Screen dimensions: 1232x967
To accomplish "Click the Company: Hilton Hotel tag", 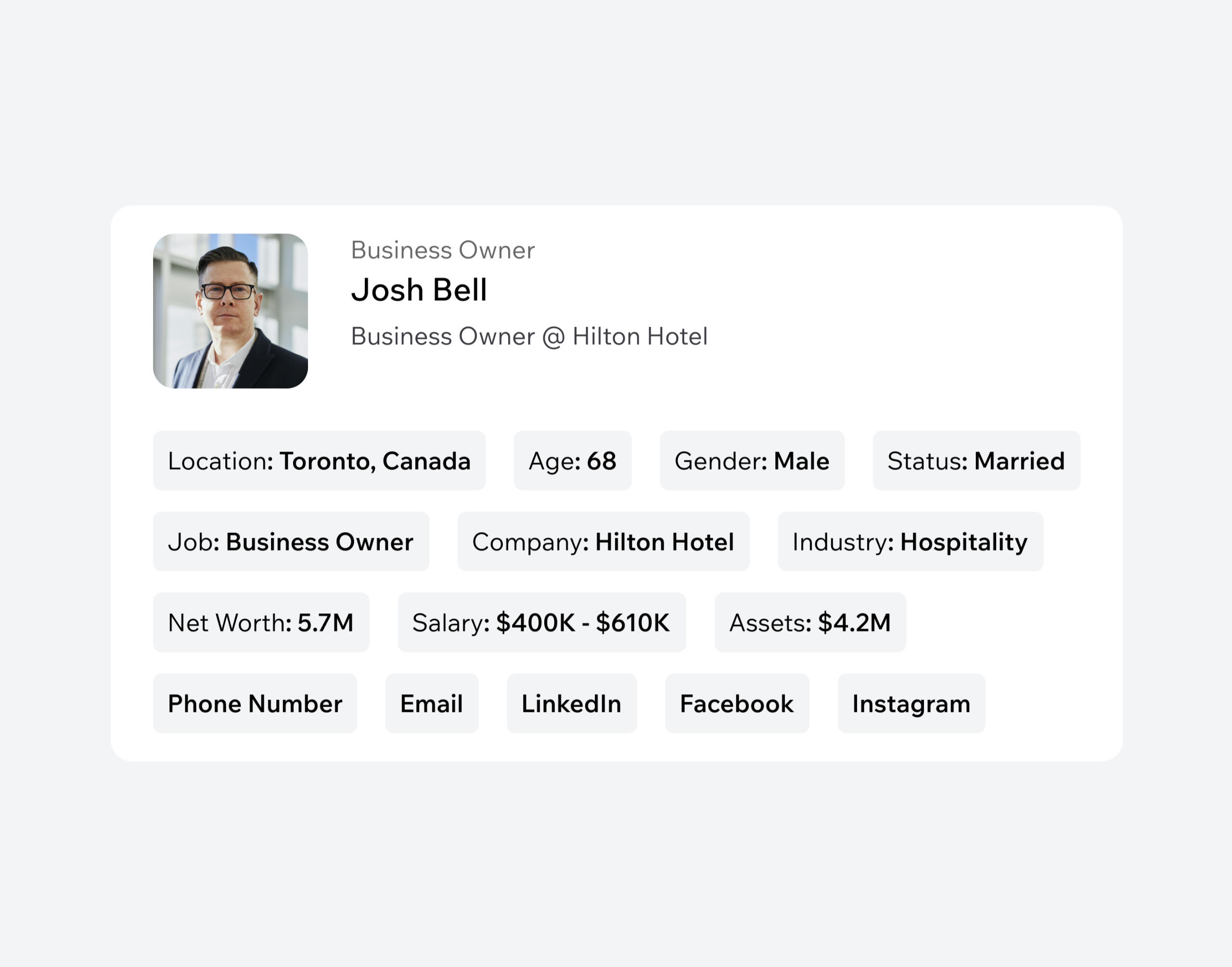I will [x=603, y=541].
